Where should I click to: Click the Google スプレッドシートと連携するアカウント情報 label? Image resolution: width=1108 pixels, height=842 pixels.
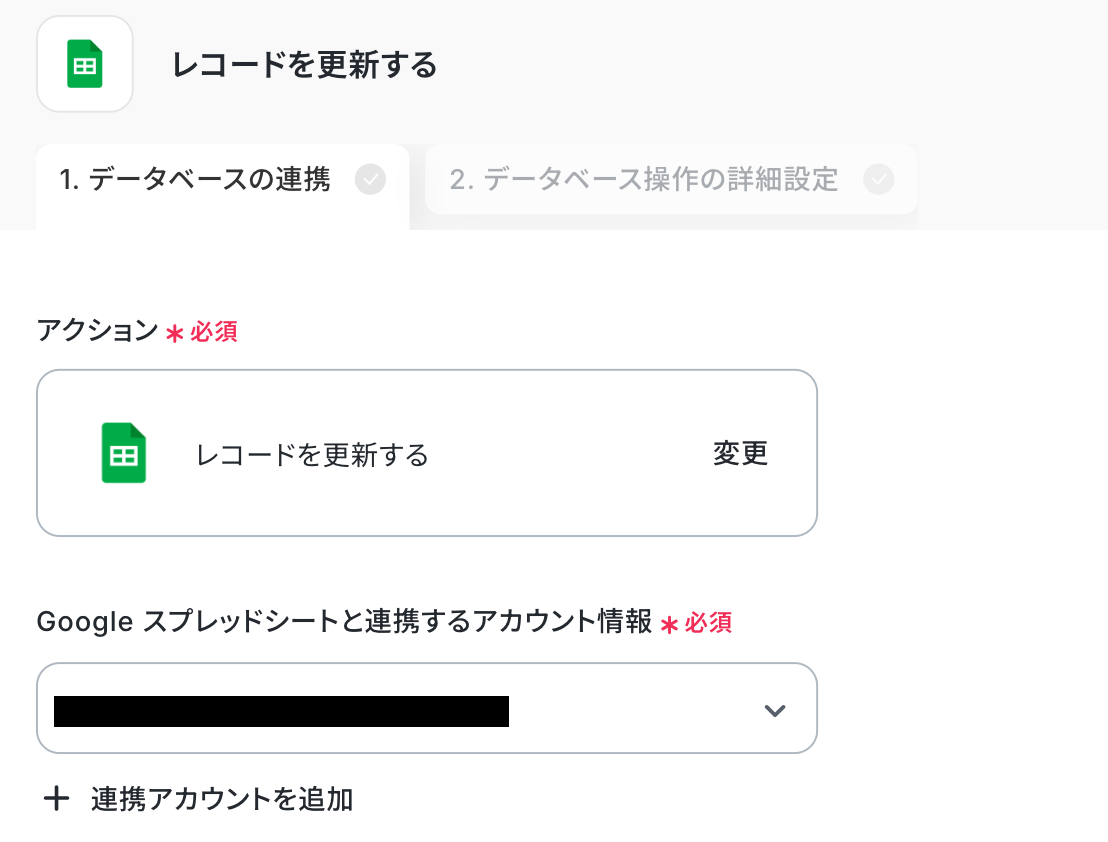344,622
